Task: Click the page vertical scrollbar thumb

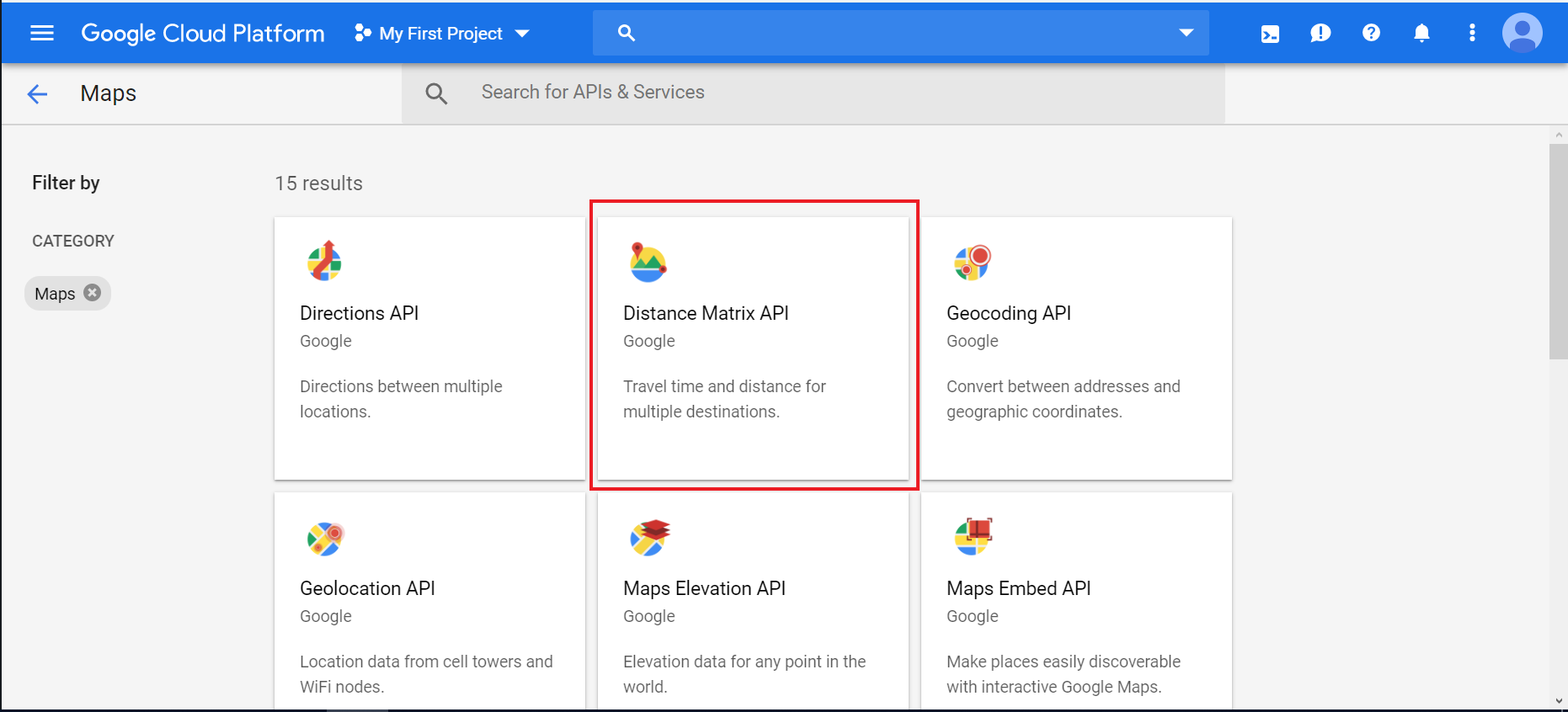Action: [1558, 251]
